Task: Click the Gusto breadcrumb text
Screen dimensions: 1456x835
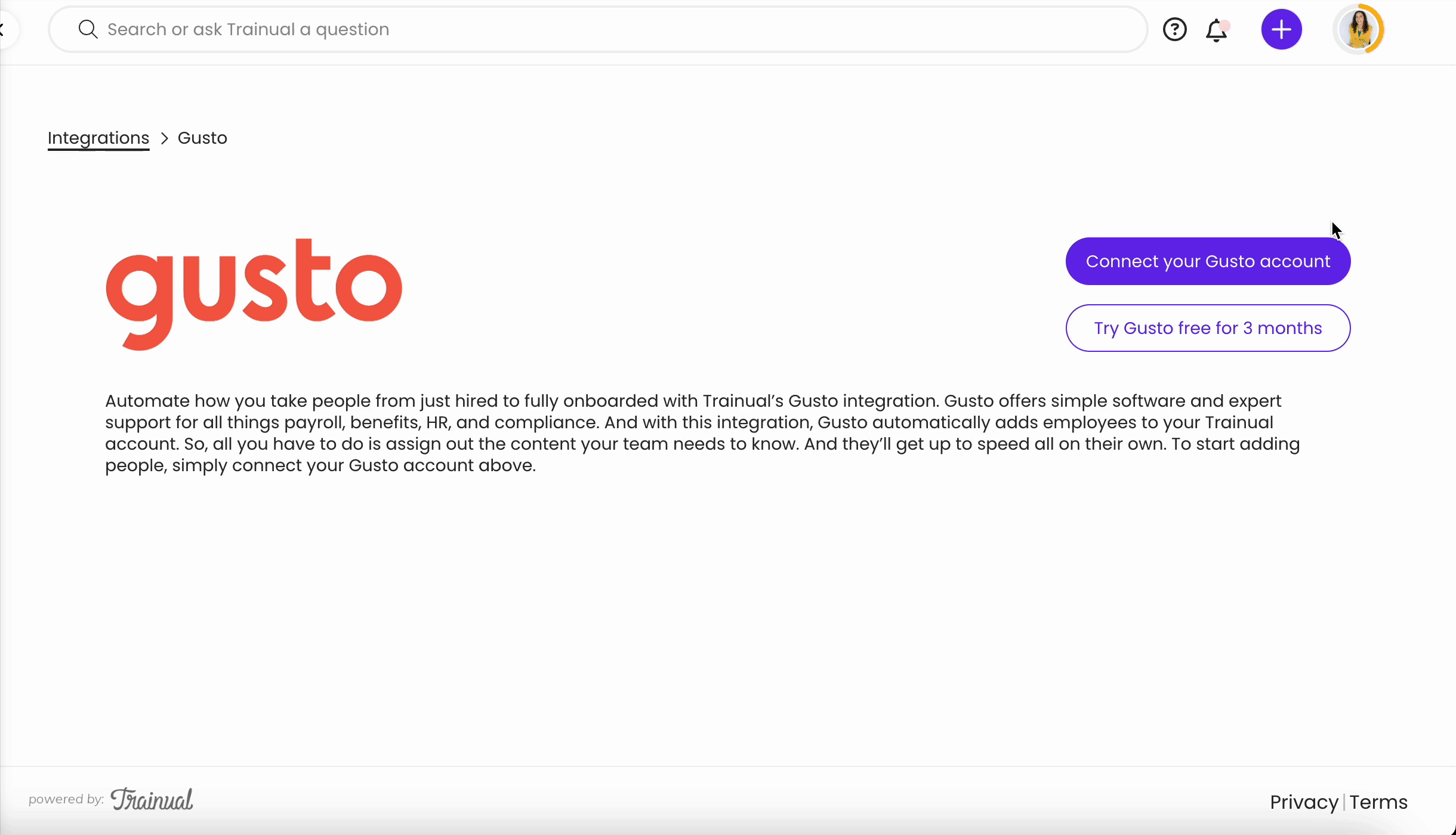Action: [x=202, y=138]
